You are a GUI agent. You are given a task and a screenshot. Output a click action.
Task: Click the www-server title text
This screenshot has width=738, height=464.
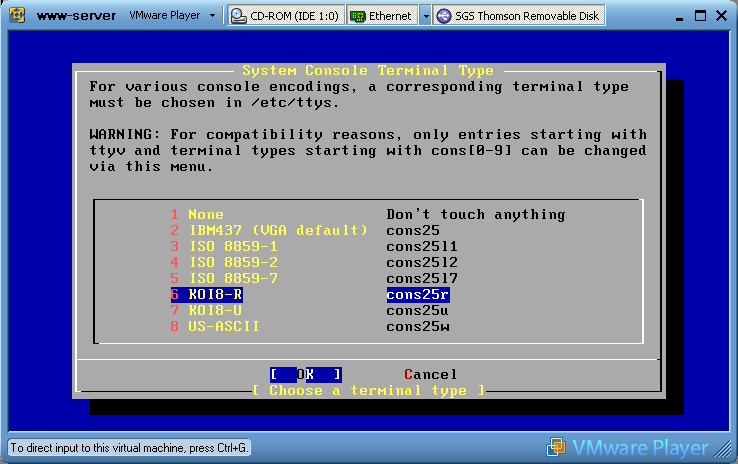(x=76, y=16)
